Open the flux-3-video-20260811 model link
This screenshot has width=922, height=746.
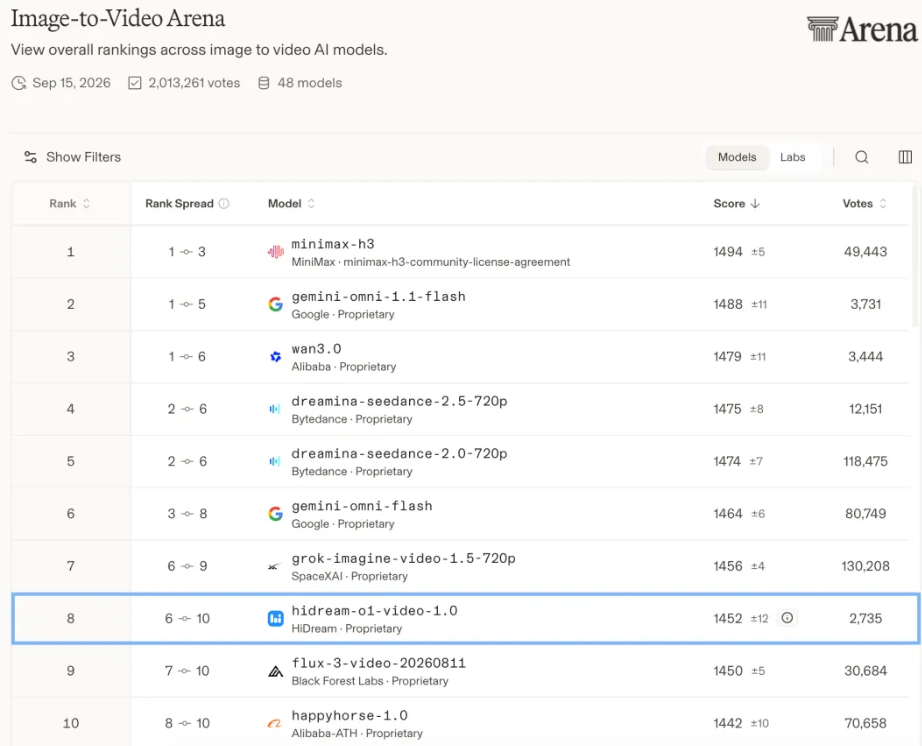click(x=379, y=663)
